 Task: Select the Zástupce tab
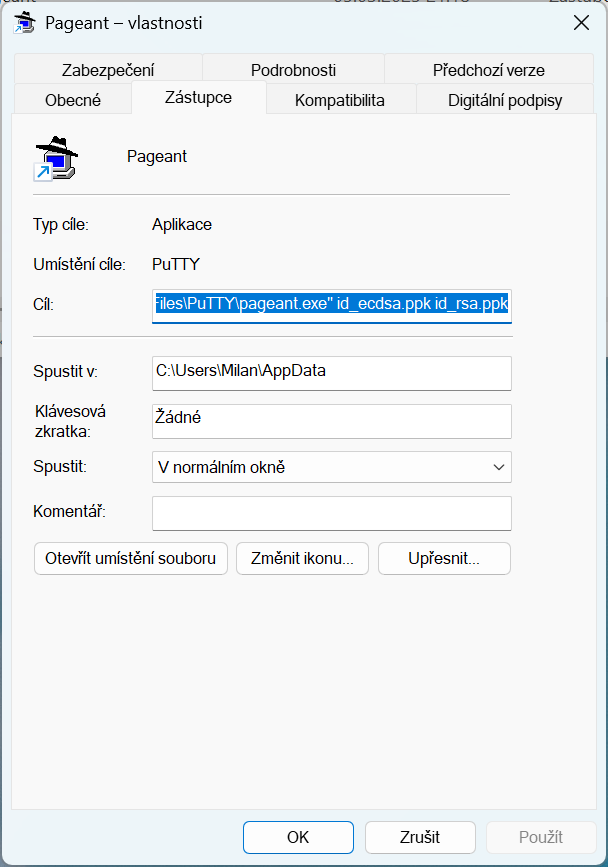(x=198, y=97)
